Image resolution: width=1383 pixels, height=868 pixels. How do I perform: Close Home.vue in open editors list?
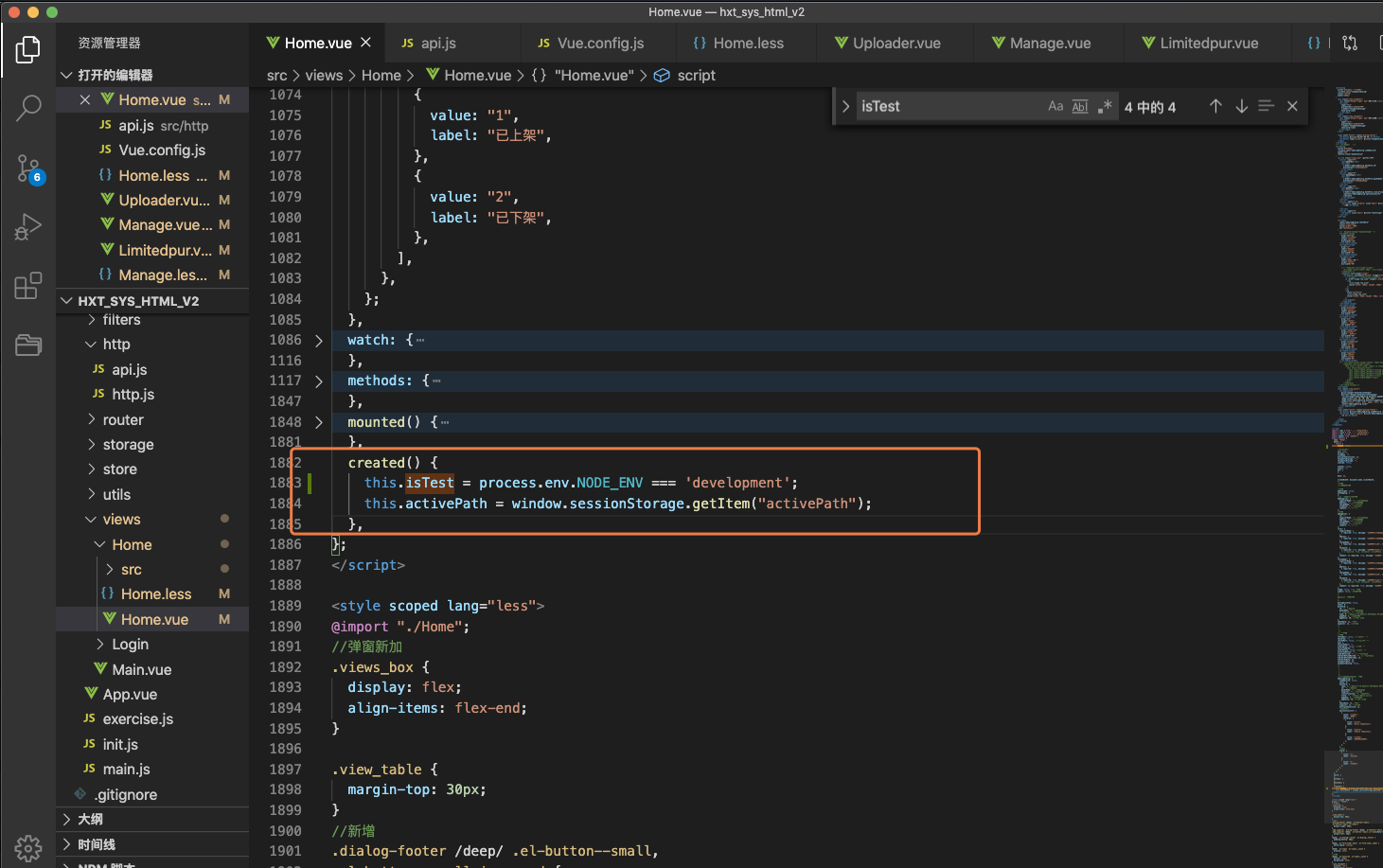point(85,99)
